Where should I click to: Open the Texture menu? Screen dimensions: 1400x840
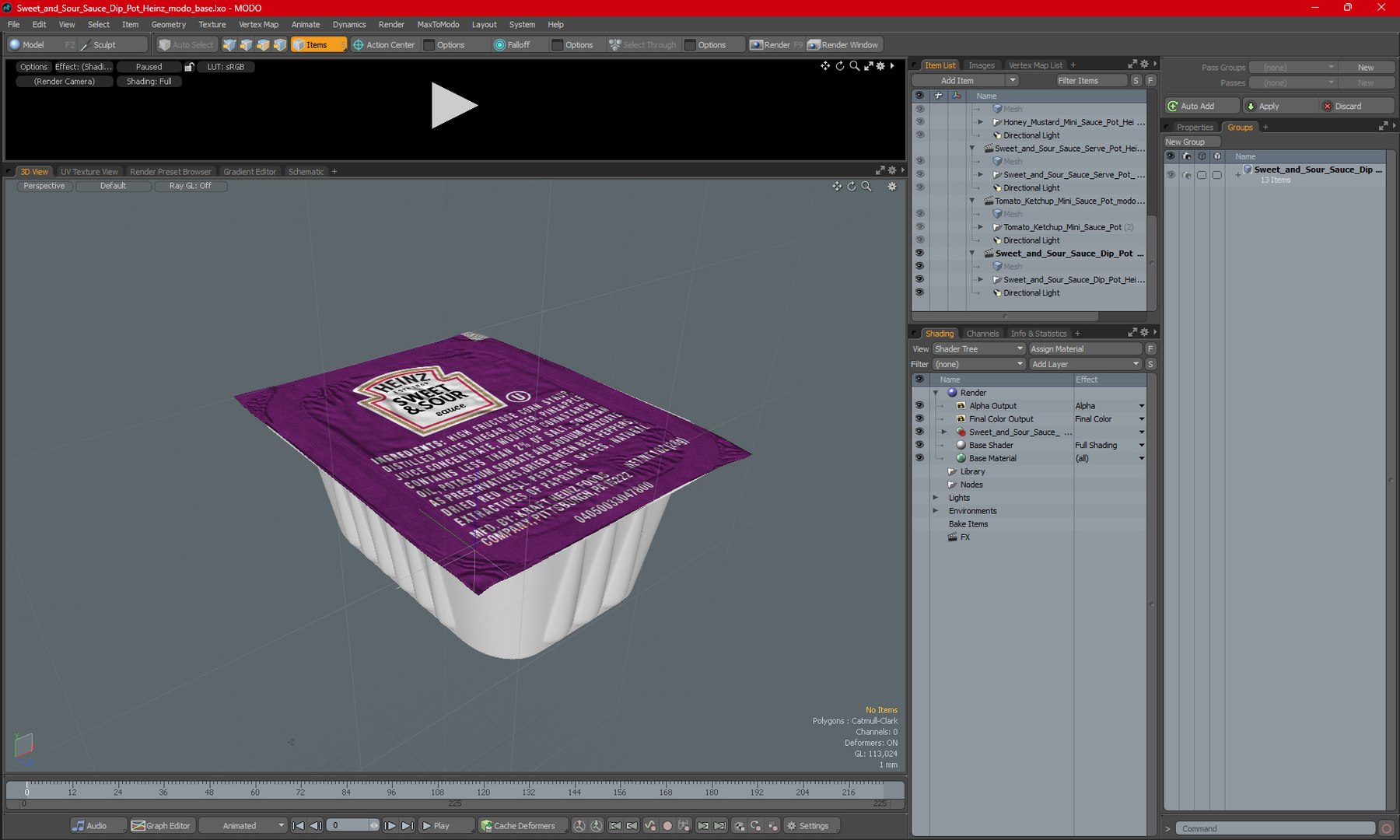212,24
